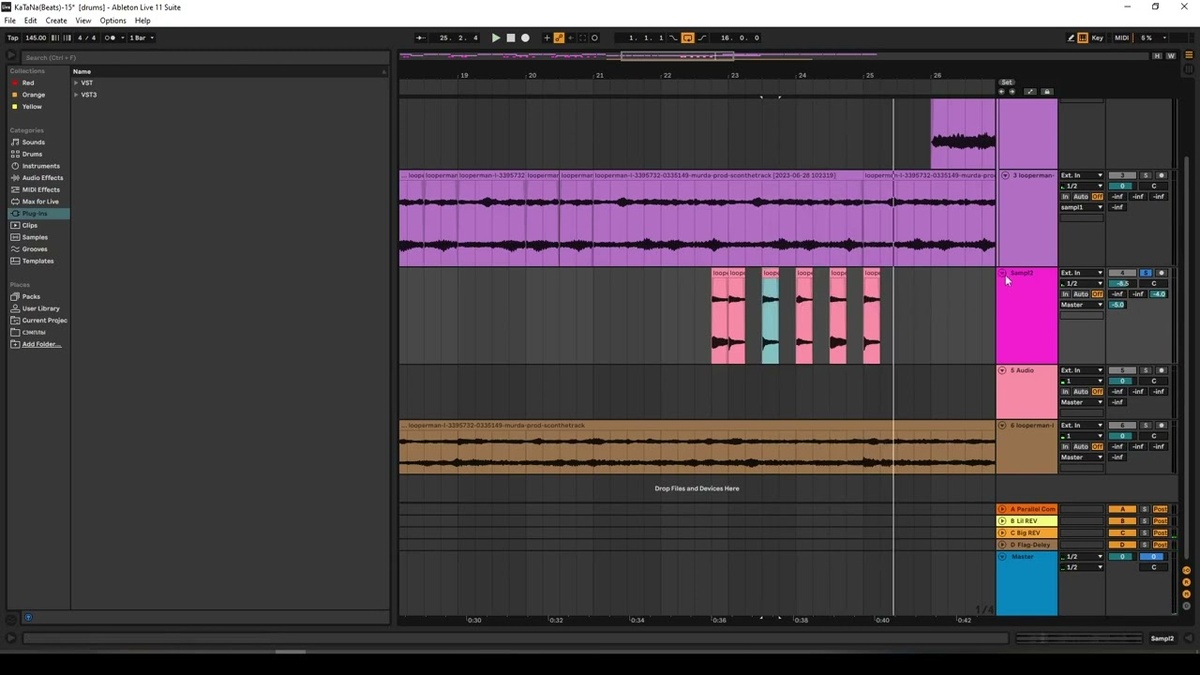Click the 145.00 tempo field
The width and height of the screenshot is (1200, 675).
(x=36, y=38)
